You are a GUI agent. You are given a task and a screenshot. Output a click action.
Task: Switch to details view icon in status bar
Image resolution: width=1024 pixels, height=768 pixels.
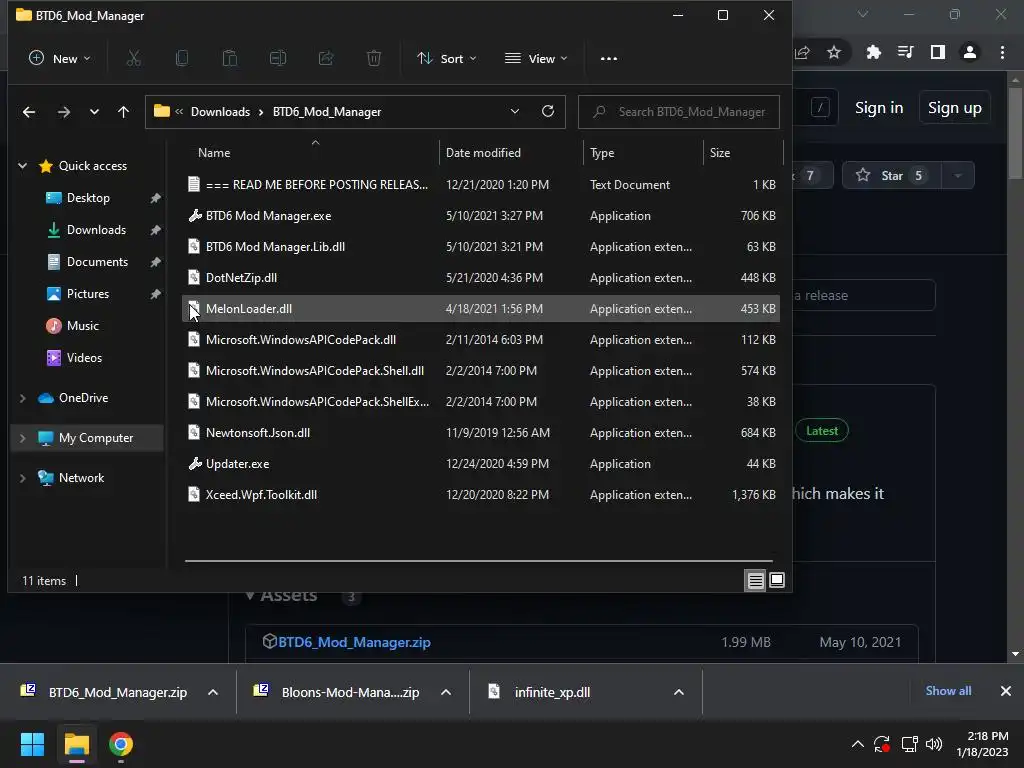(756, 580)
